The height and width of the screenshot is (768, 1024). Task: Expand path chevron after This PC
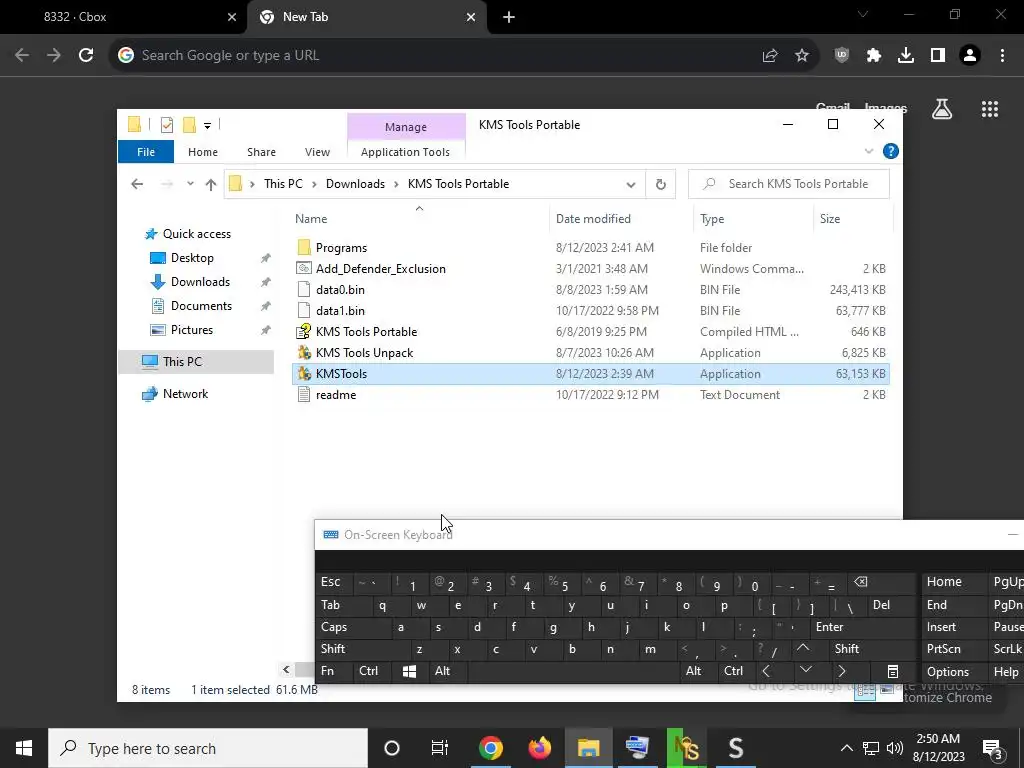(314, 184)
